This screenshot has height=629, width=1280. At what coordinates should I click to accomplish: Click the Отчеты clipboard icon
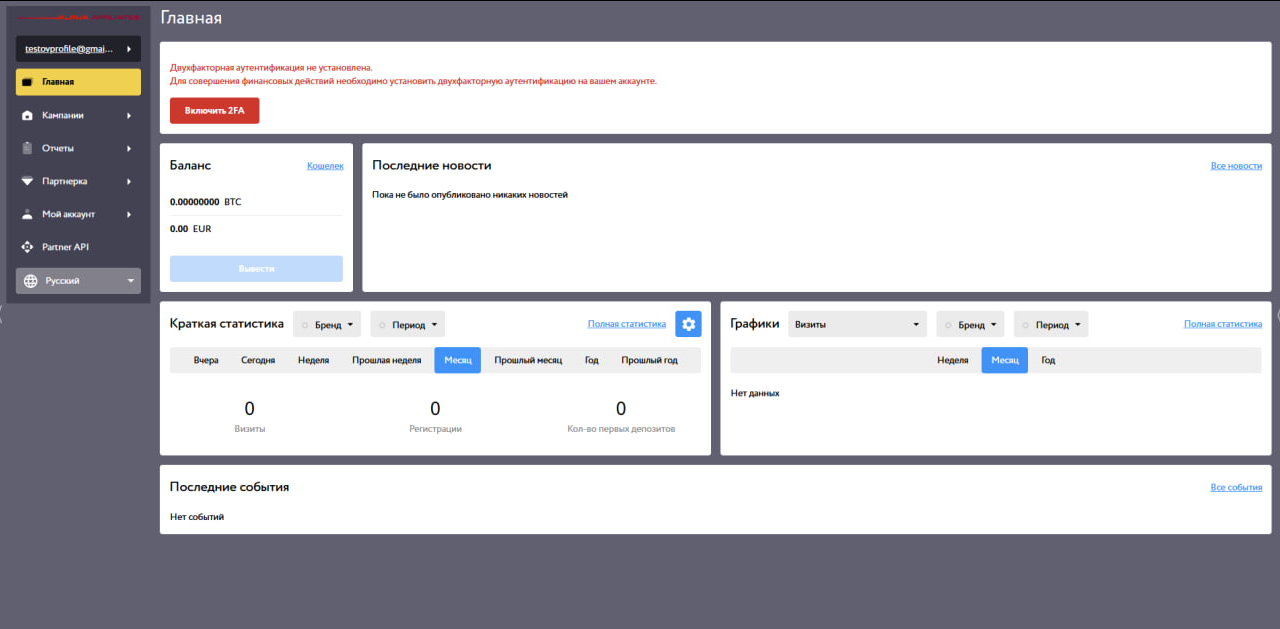(x=28, y=148)
